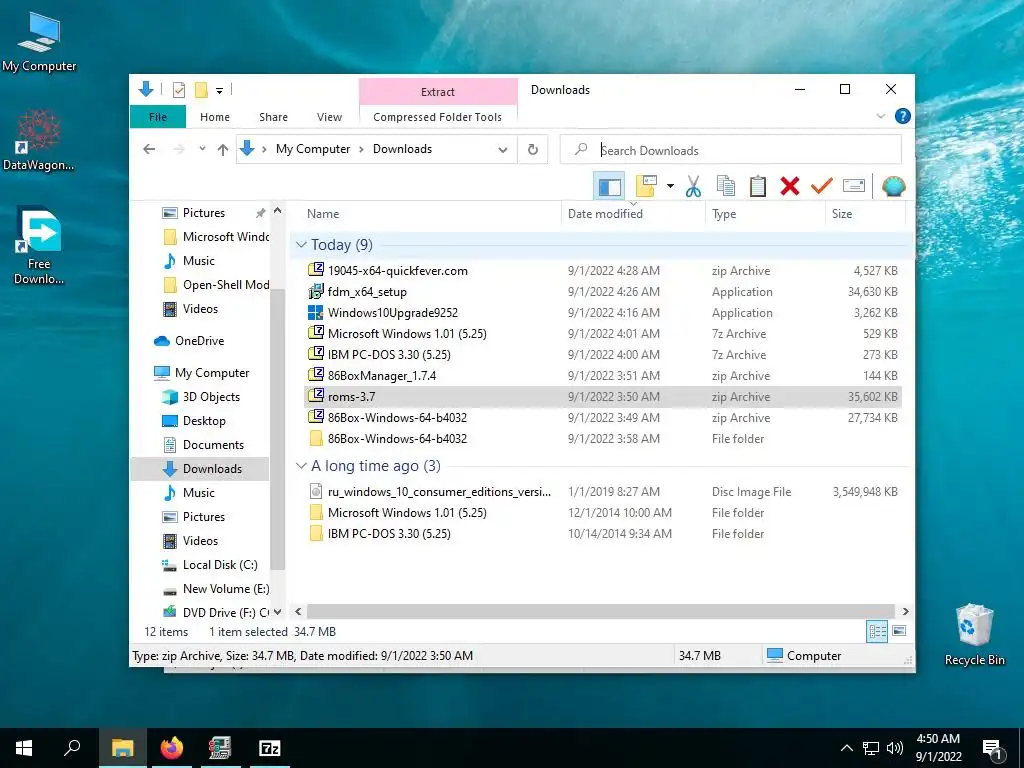Open Open-Shell Mod folder in navigation pane
The image size is (1024, 768).
pos(225,285)
